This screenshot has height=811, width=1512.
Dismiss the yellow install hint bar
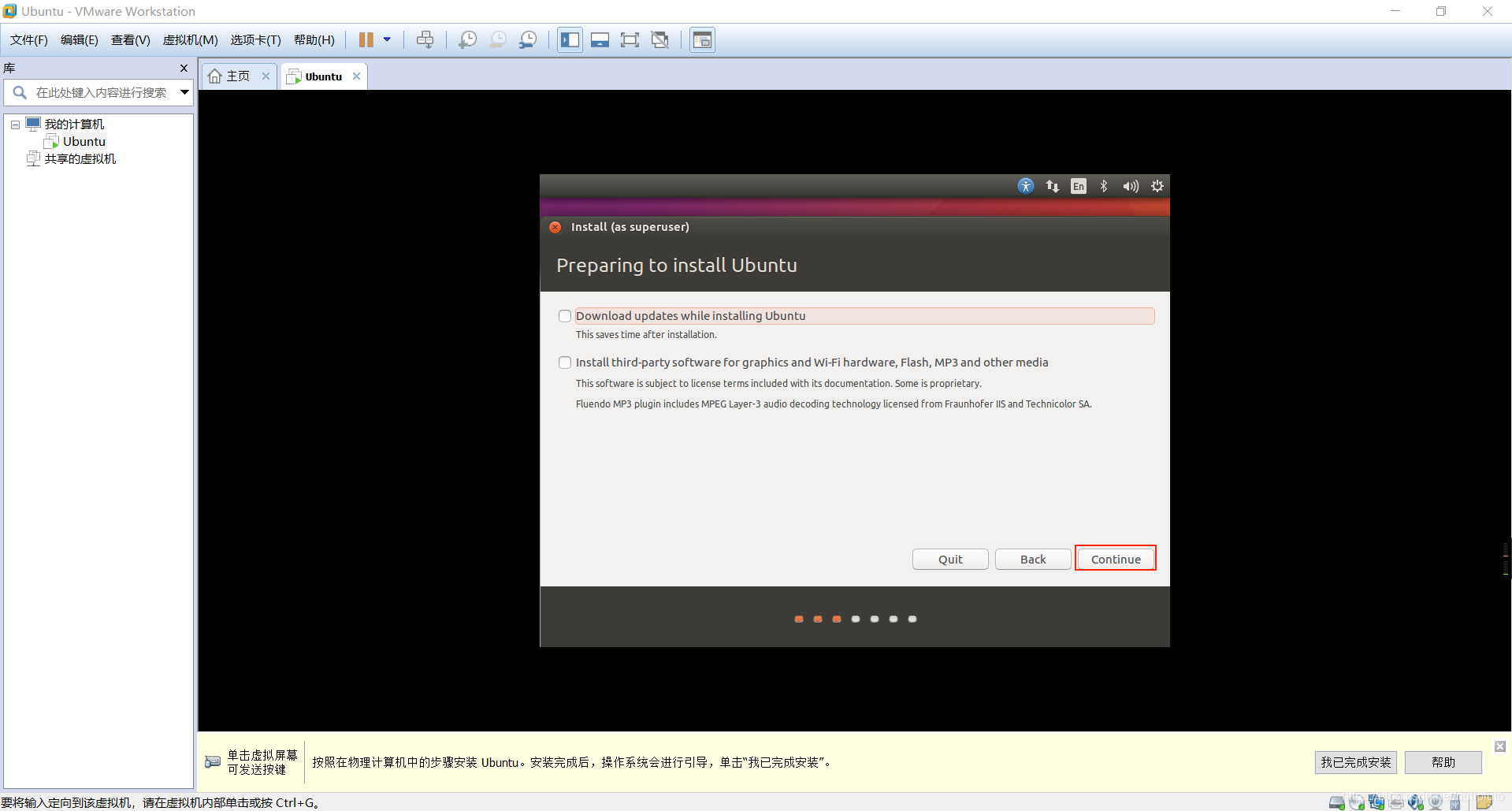coord(1500,746)
